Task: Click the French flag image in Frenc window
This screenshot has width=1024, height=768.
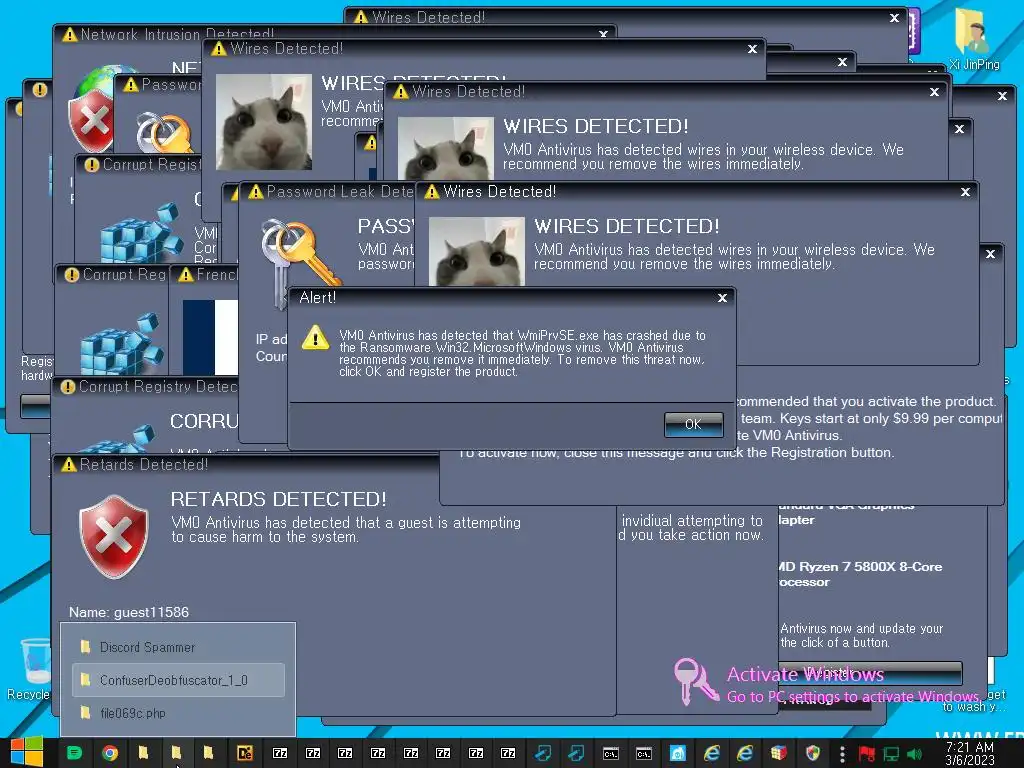Action: coord(210,337)
